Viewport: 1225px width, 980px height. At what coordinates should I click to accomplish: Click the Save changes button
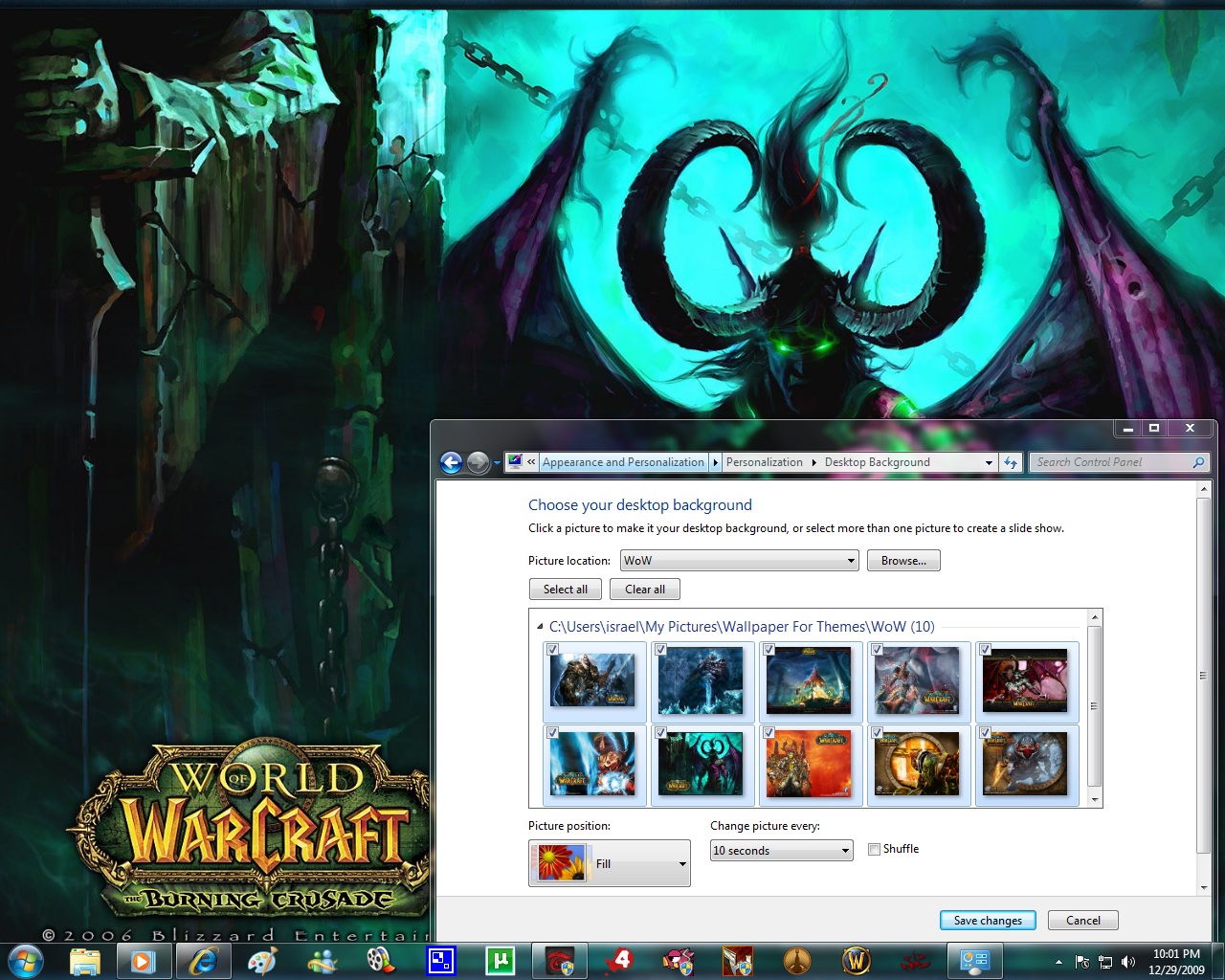click(988, 920)
